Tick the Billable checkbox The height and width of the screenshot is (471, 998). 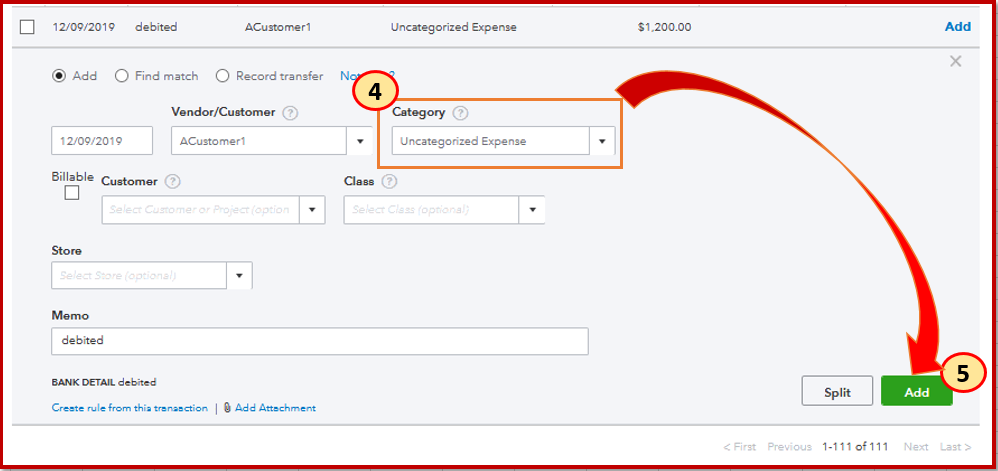click(x=72, y=193)
